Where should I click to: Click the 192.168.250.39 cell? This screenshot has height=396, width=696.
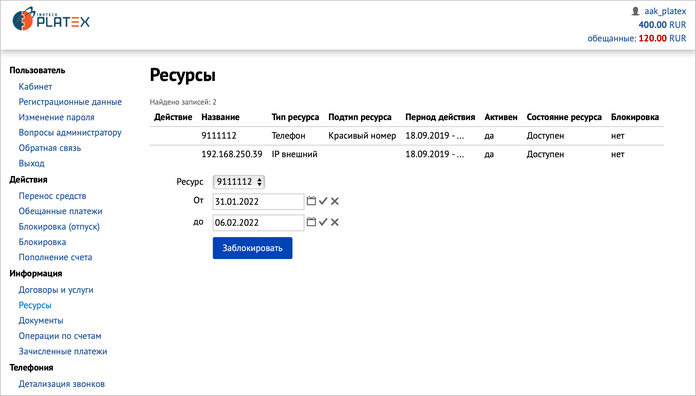pyautogui.click(x=232, y=154)
